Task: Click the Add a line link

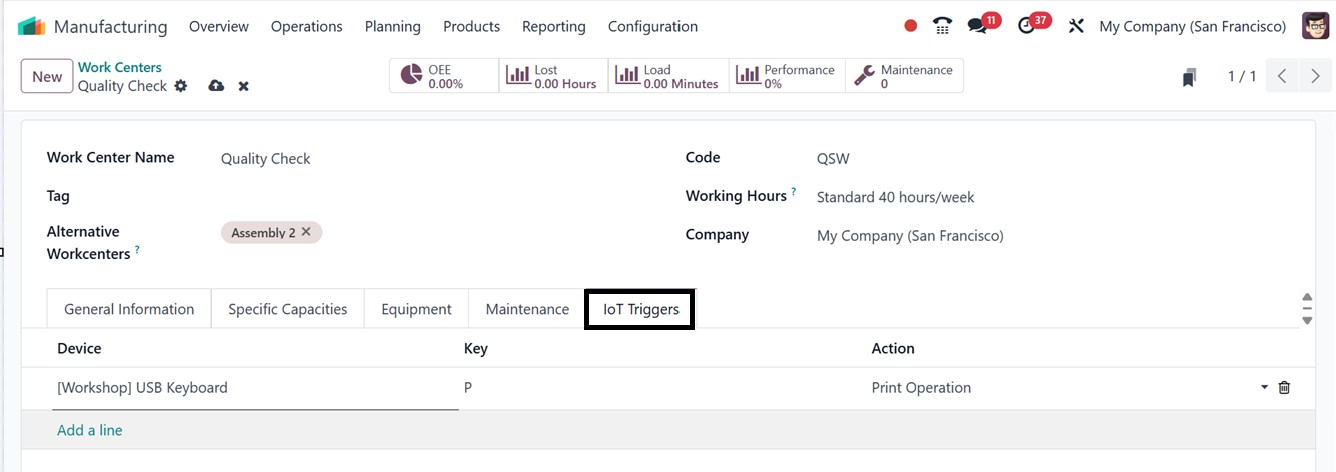Action: tap(90, 430)
